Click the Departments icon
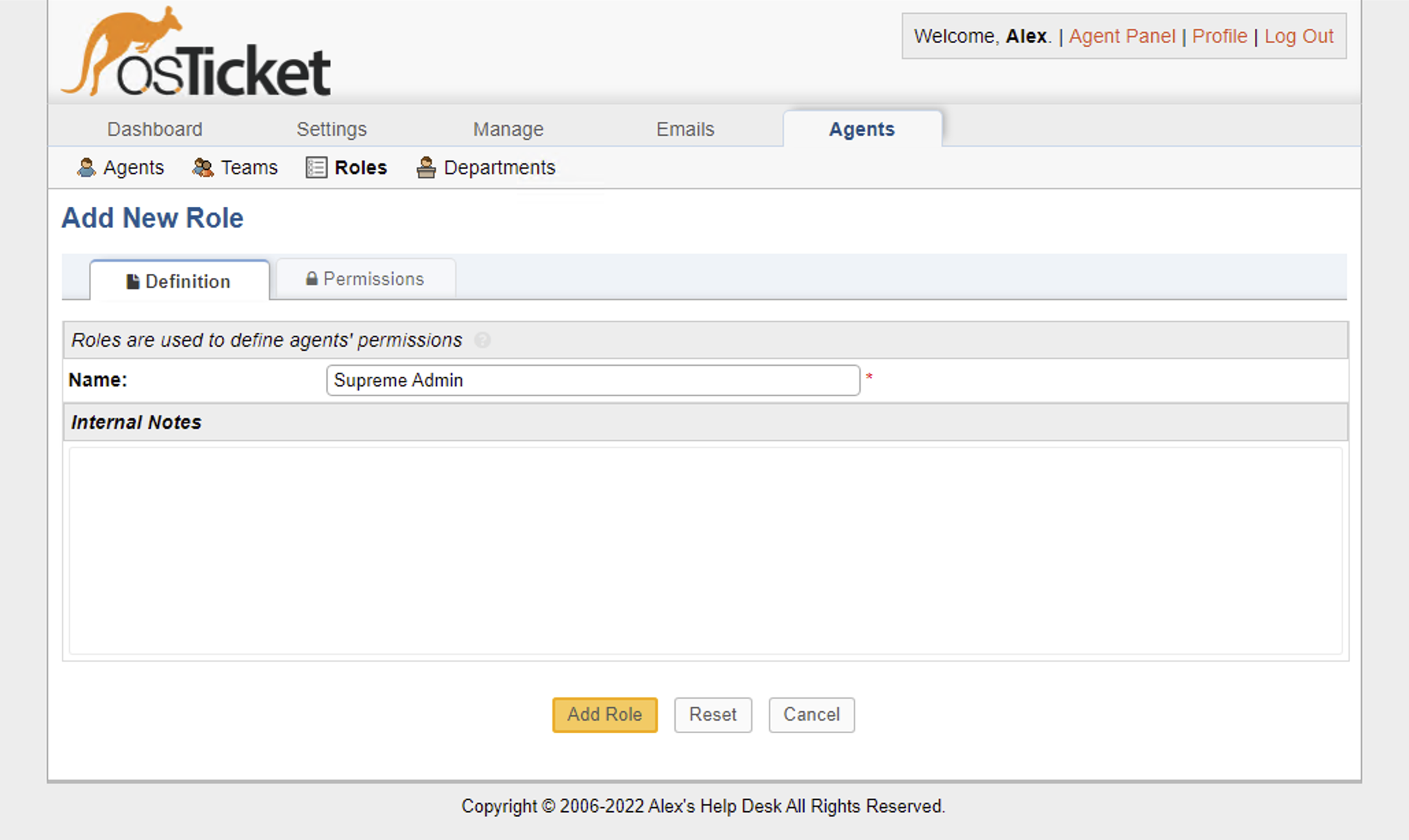 click(x=426, y=167)
